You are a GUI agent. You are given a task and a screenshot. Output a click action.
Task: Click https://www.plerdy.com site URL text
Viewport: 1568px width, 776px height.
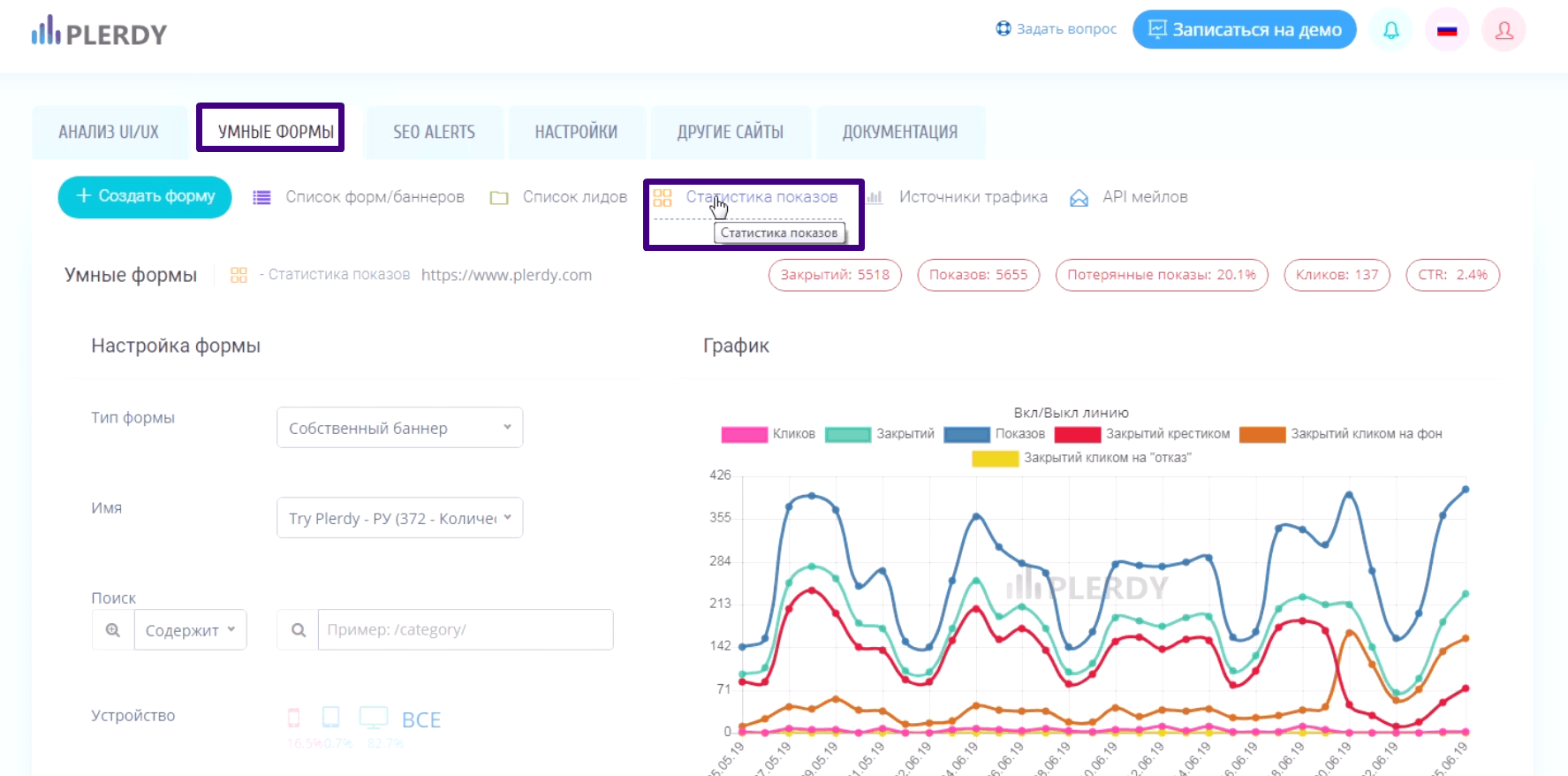coord(506,275)
